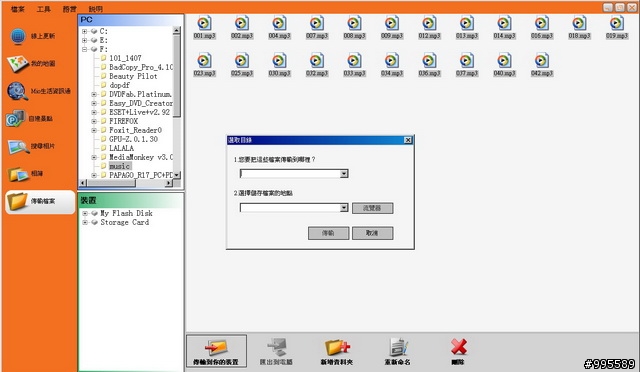Expand the Storage Card node
Viewport: 640px width, 372px height.
click(85, 222)
